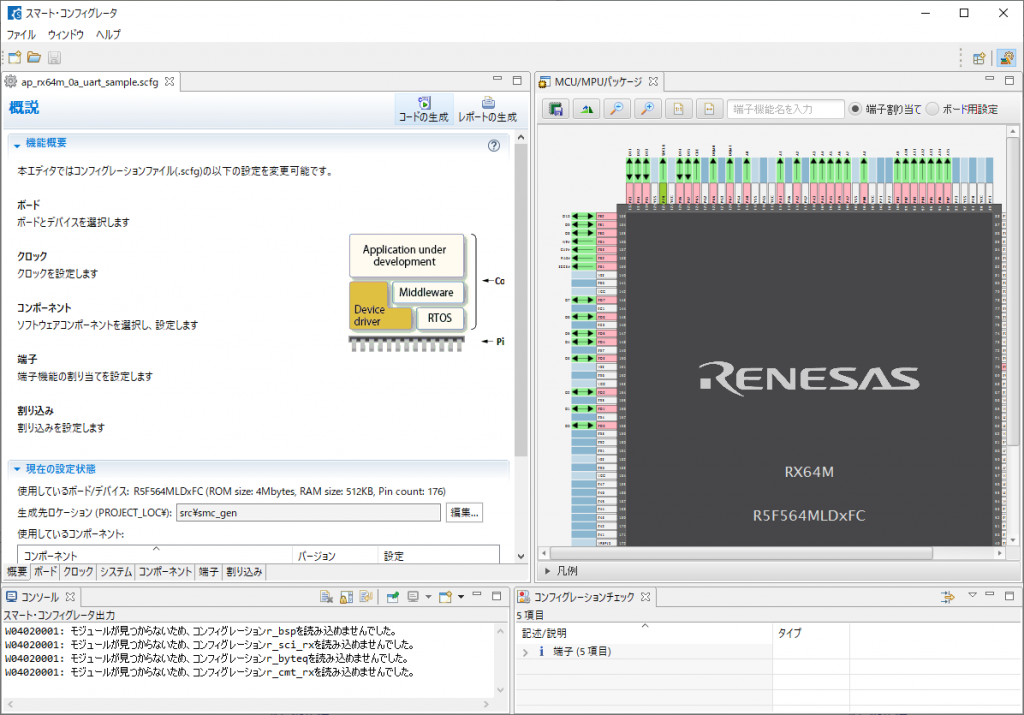Collapse the 現在の設定状態 section
This screenshot has height=715, width=1024.
16,469
